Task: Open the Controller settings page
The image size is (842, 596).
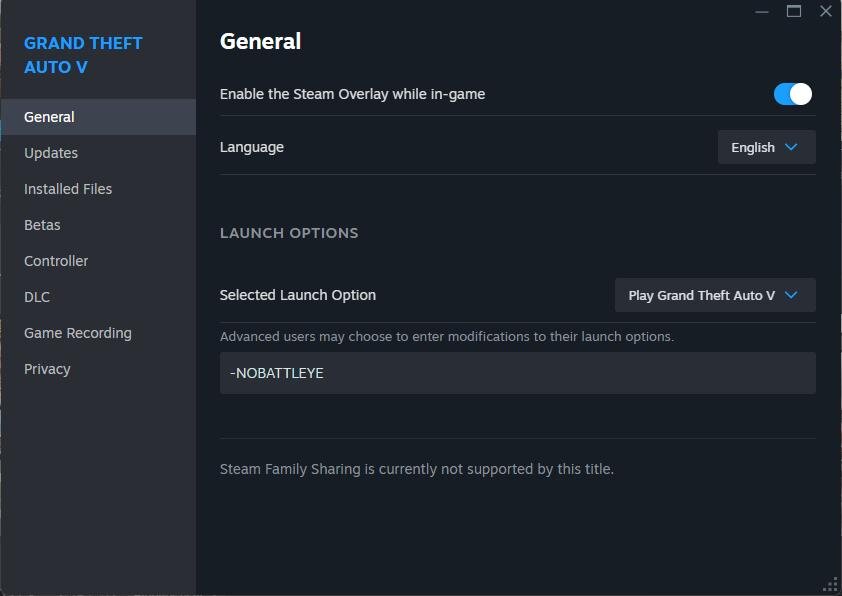Action: 56,261
